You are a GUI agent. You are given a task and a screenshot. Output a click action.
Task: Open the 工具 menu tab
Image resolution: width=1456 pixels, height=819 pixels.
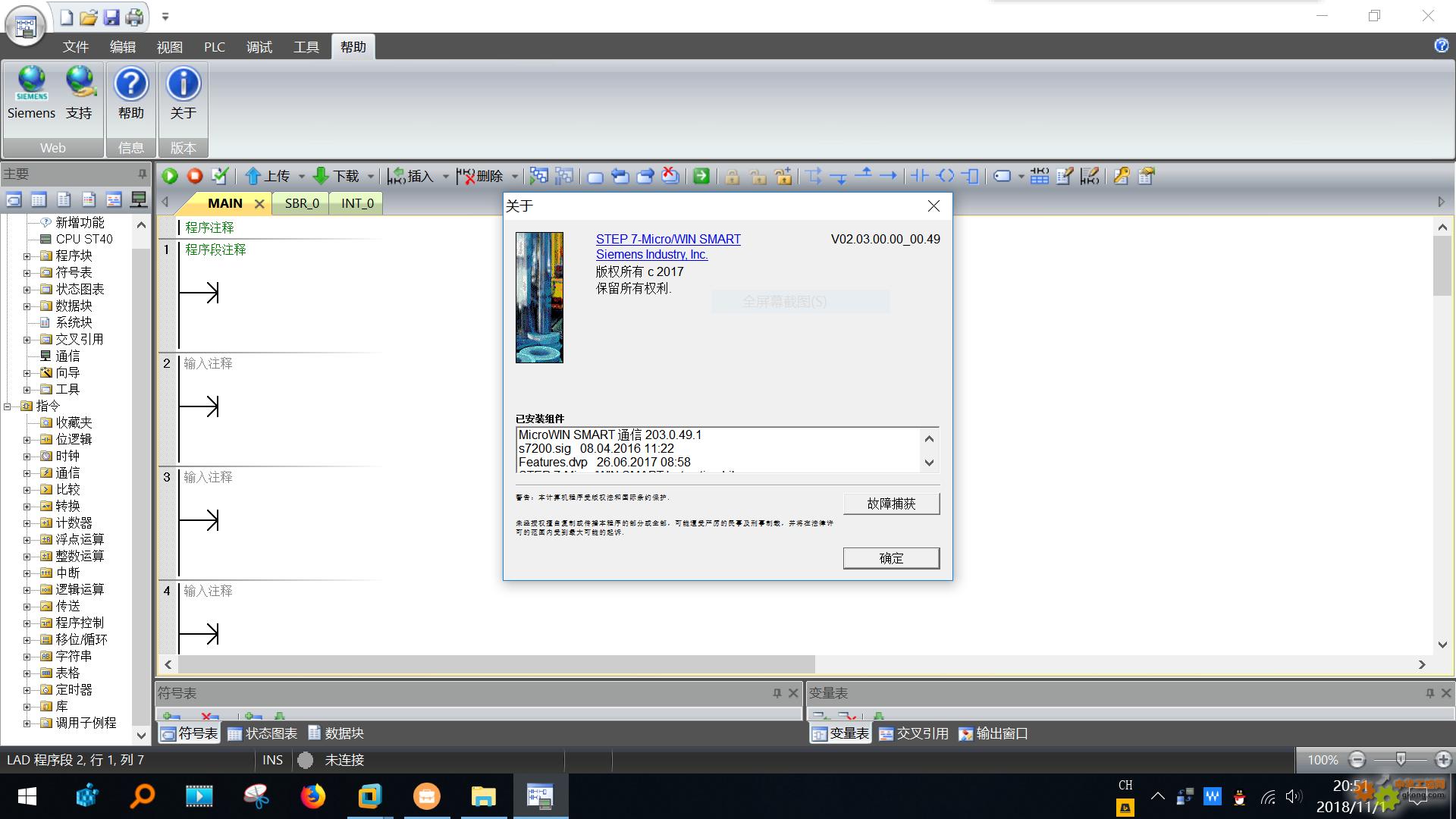tap(306, 47)
